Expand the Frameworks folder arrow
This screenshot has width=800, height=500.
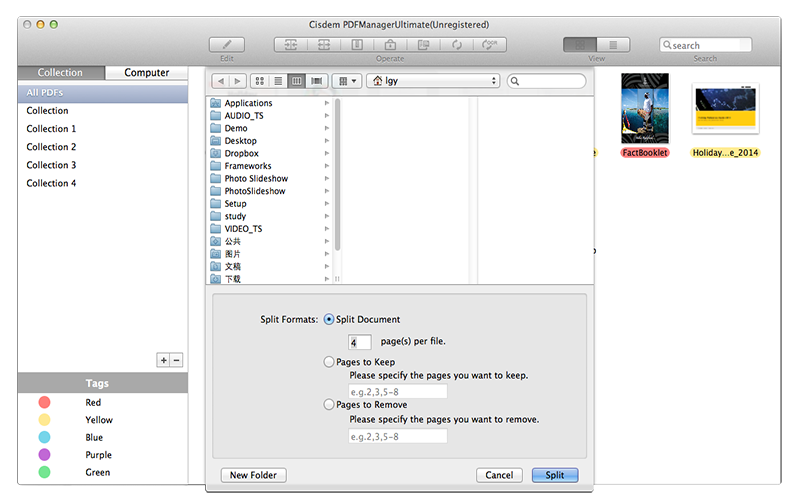[x=327, y=166]
